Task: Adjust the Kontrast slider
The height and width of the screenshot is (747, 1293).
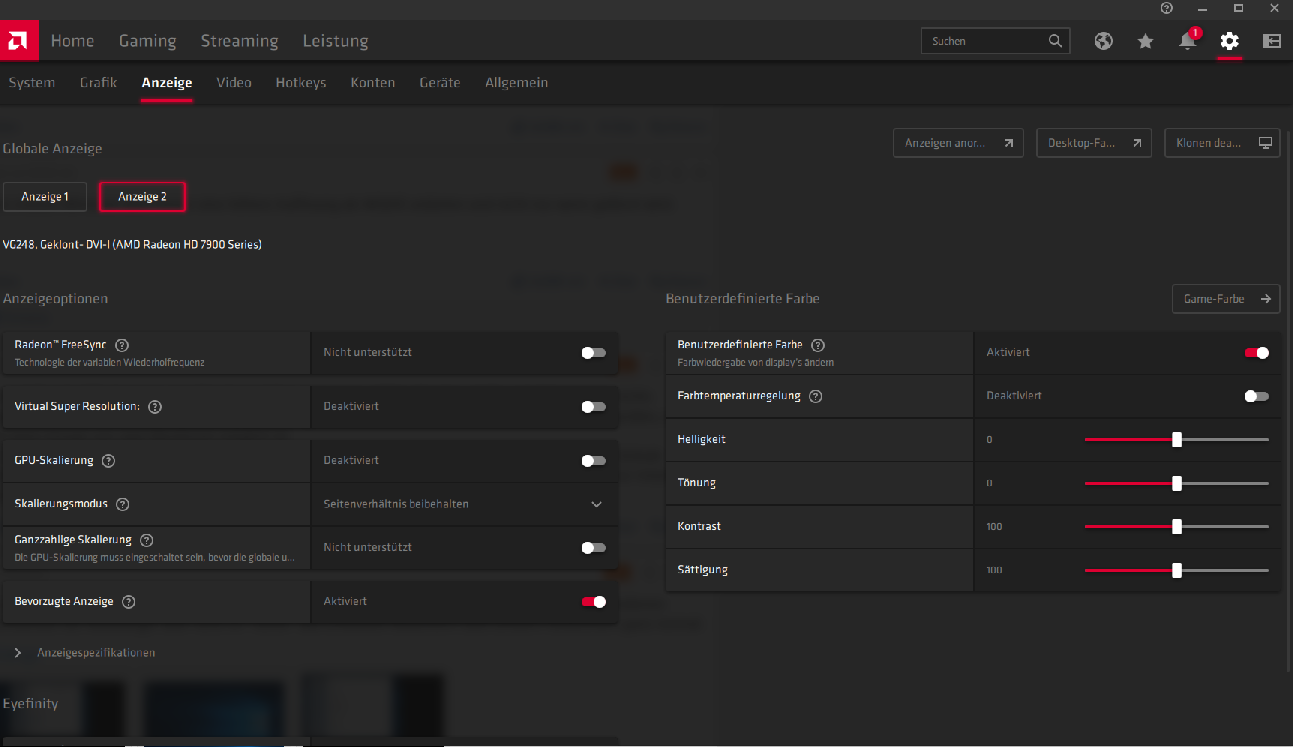Action: pyautogui.click(x=1177, y=527)
